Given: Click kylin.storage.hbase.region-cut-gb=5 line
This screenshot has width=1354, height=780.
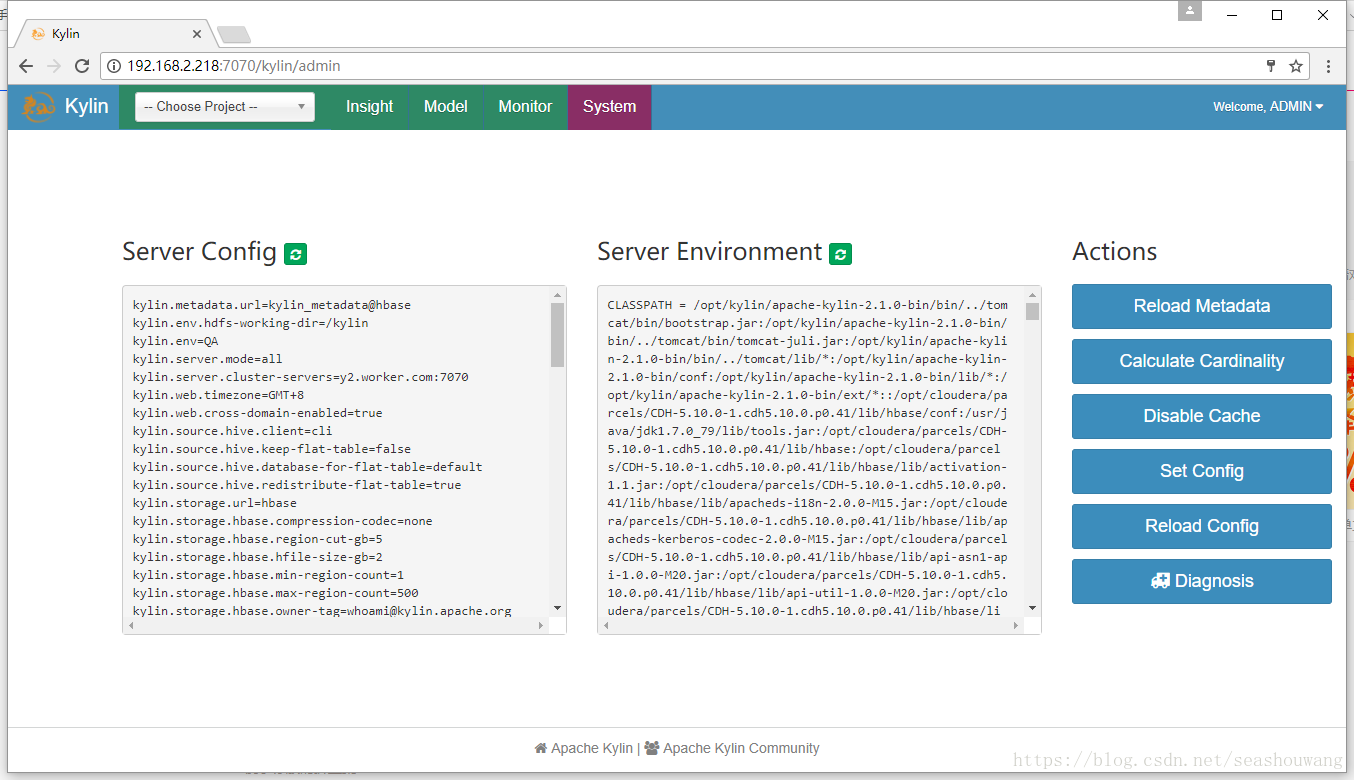Looking at the screenshot, I should pos(257,539).
